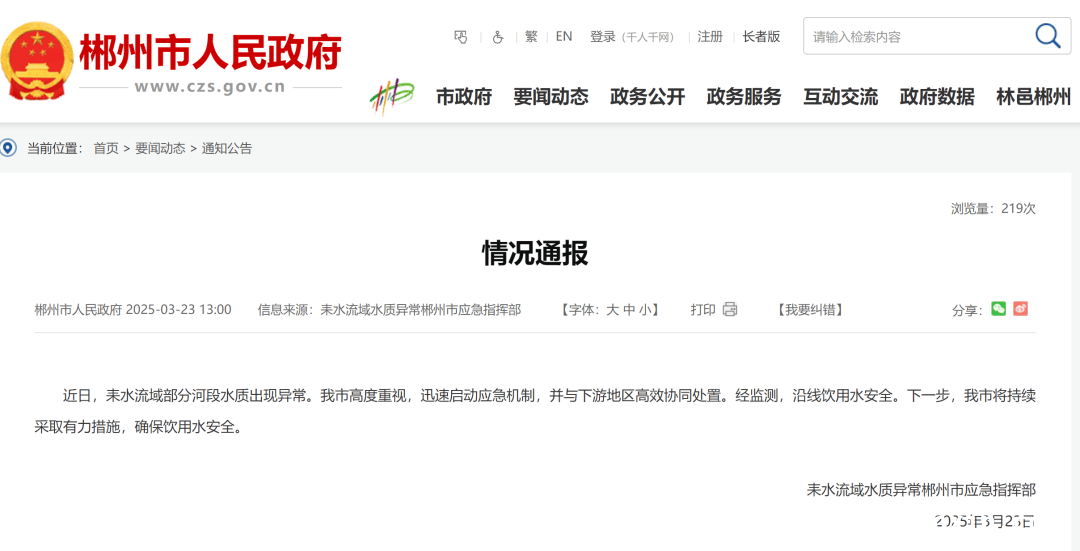Open the 互动交流 menu
1080x551 pixels.
(840, 97)
